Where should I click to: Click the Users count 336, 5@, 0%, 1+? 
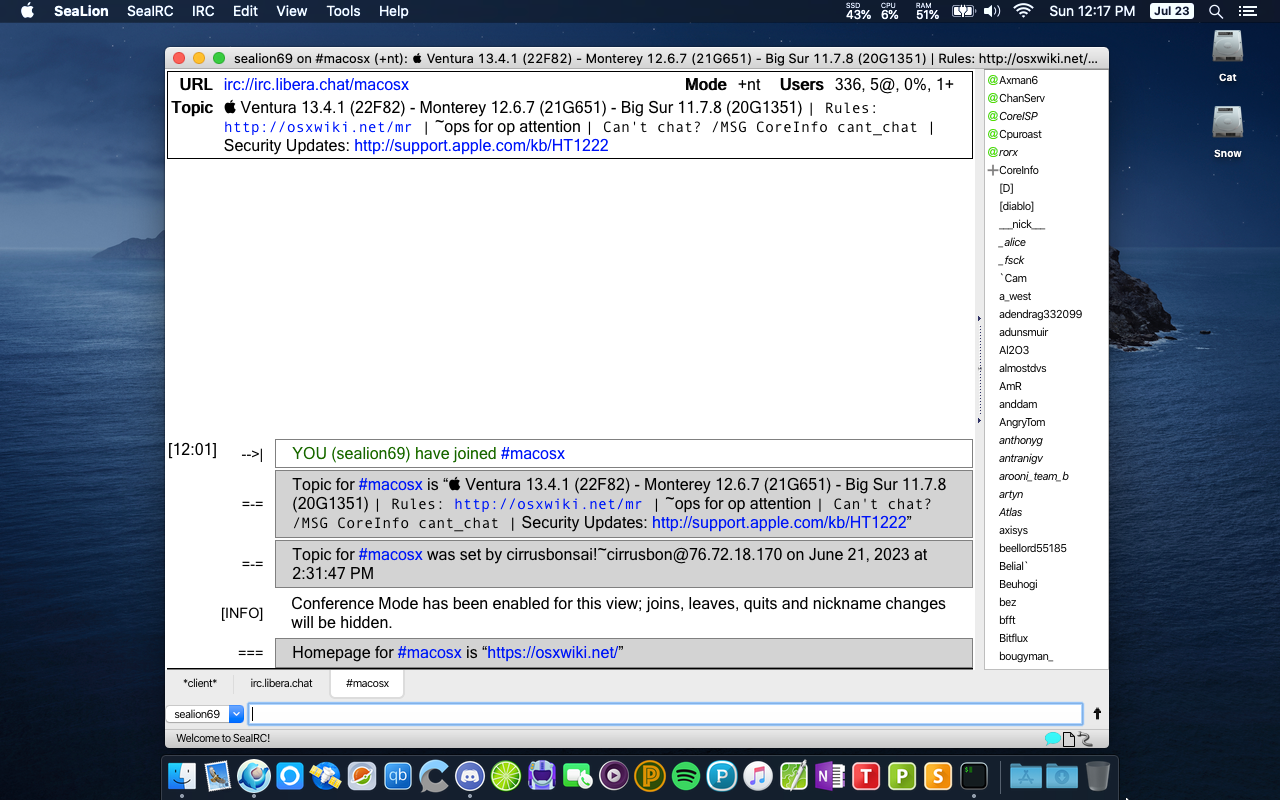[894, 85]
